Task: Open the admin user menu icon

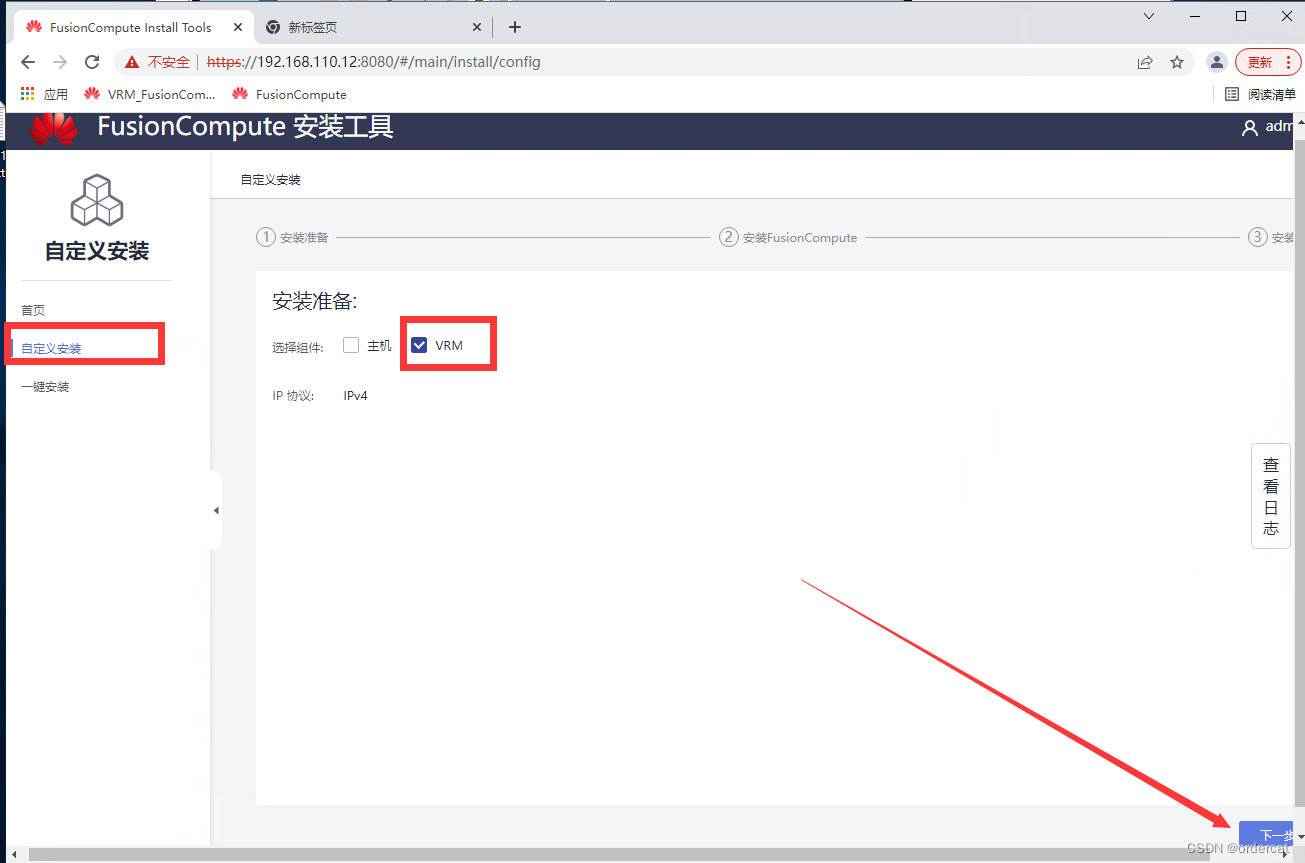Action: (1249, 128)
